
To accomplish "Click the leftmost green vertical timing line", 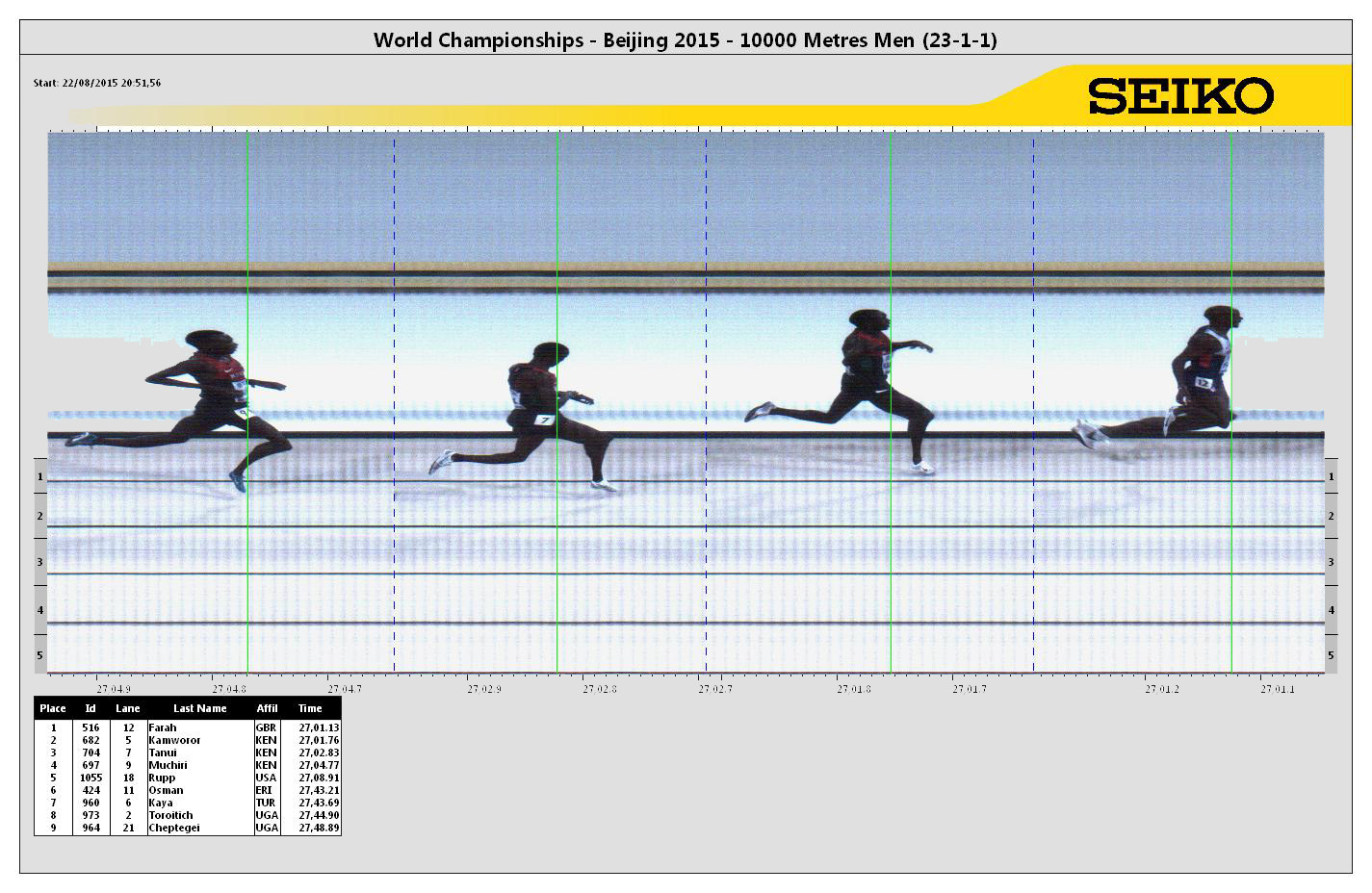I will 248,385.
